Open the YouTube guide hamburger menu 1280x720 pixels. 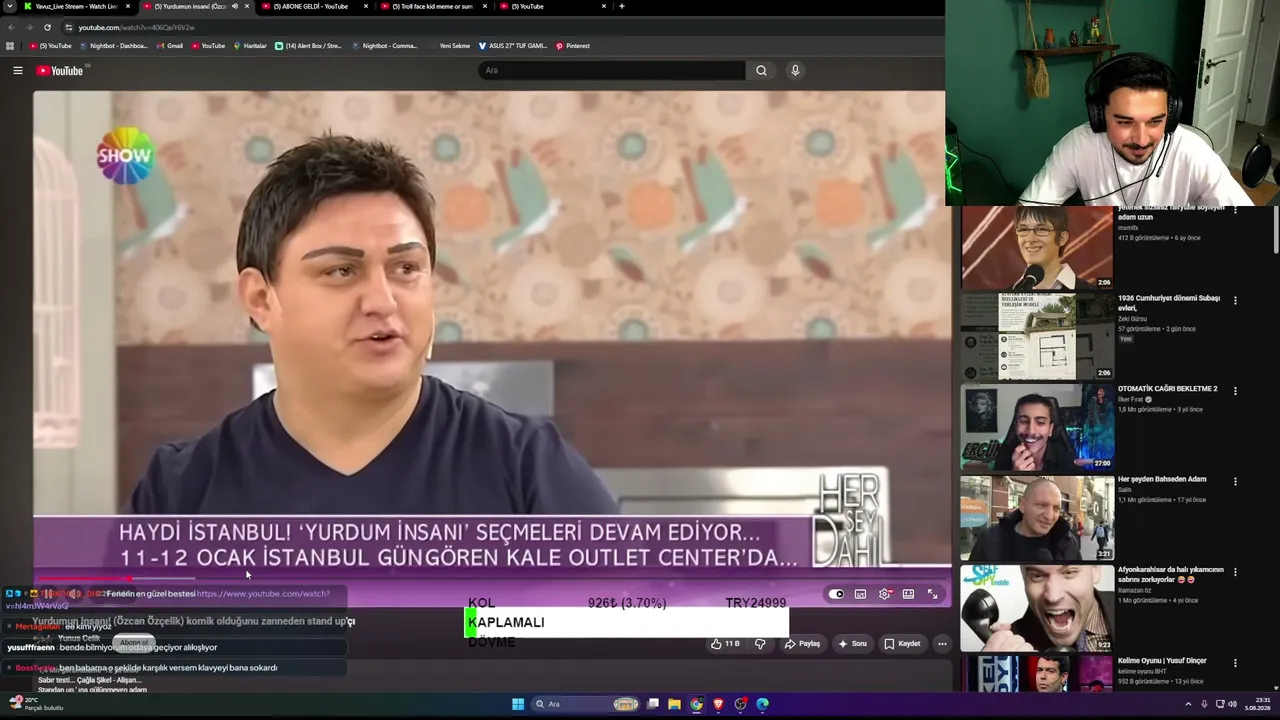(x=17, y=70)
